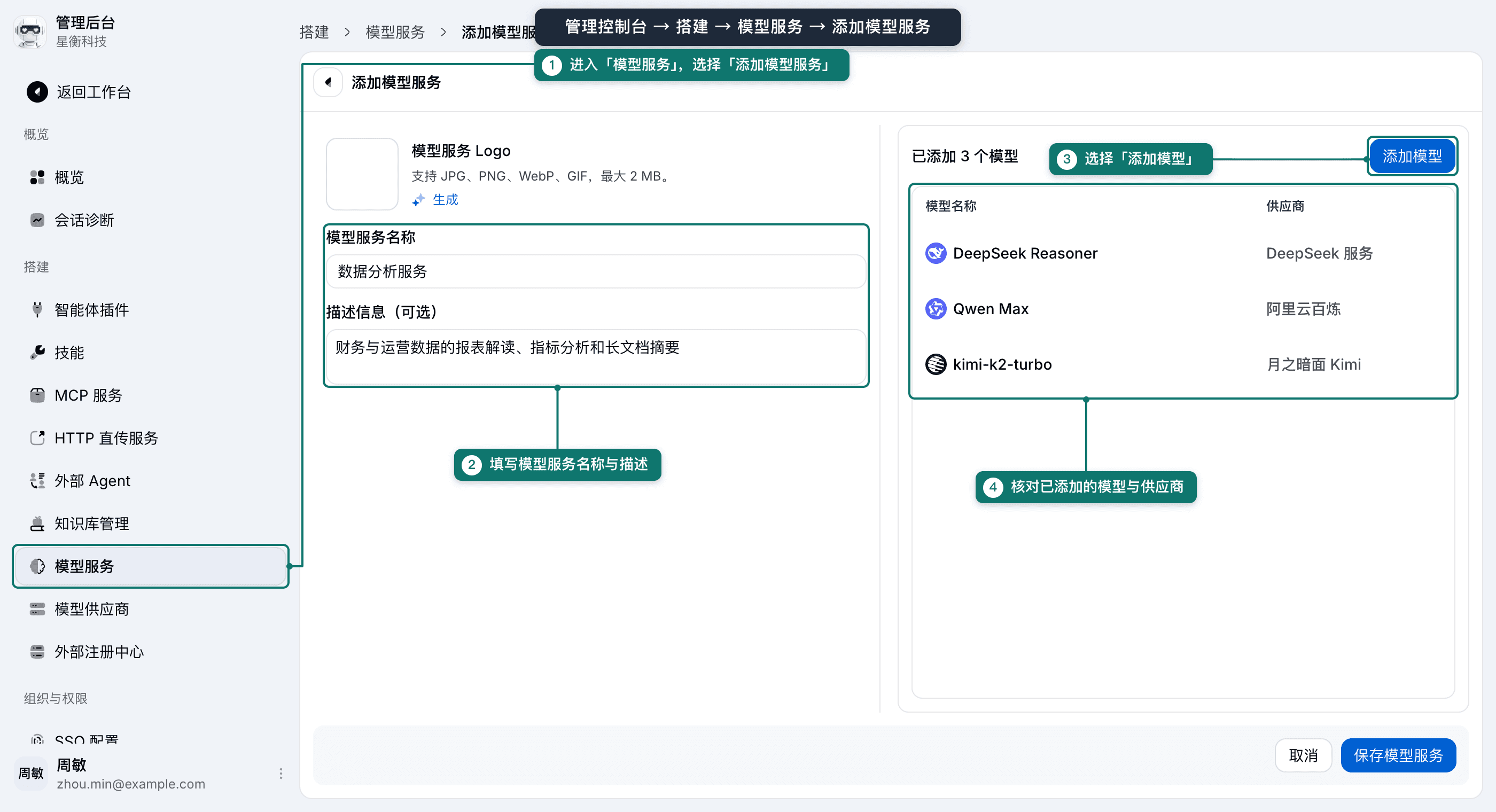Click the back button before 添加模型服务
1496x812 pixels.
click(x=328, y=82)
